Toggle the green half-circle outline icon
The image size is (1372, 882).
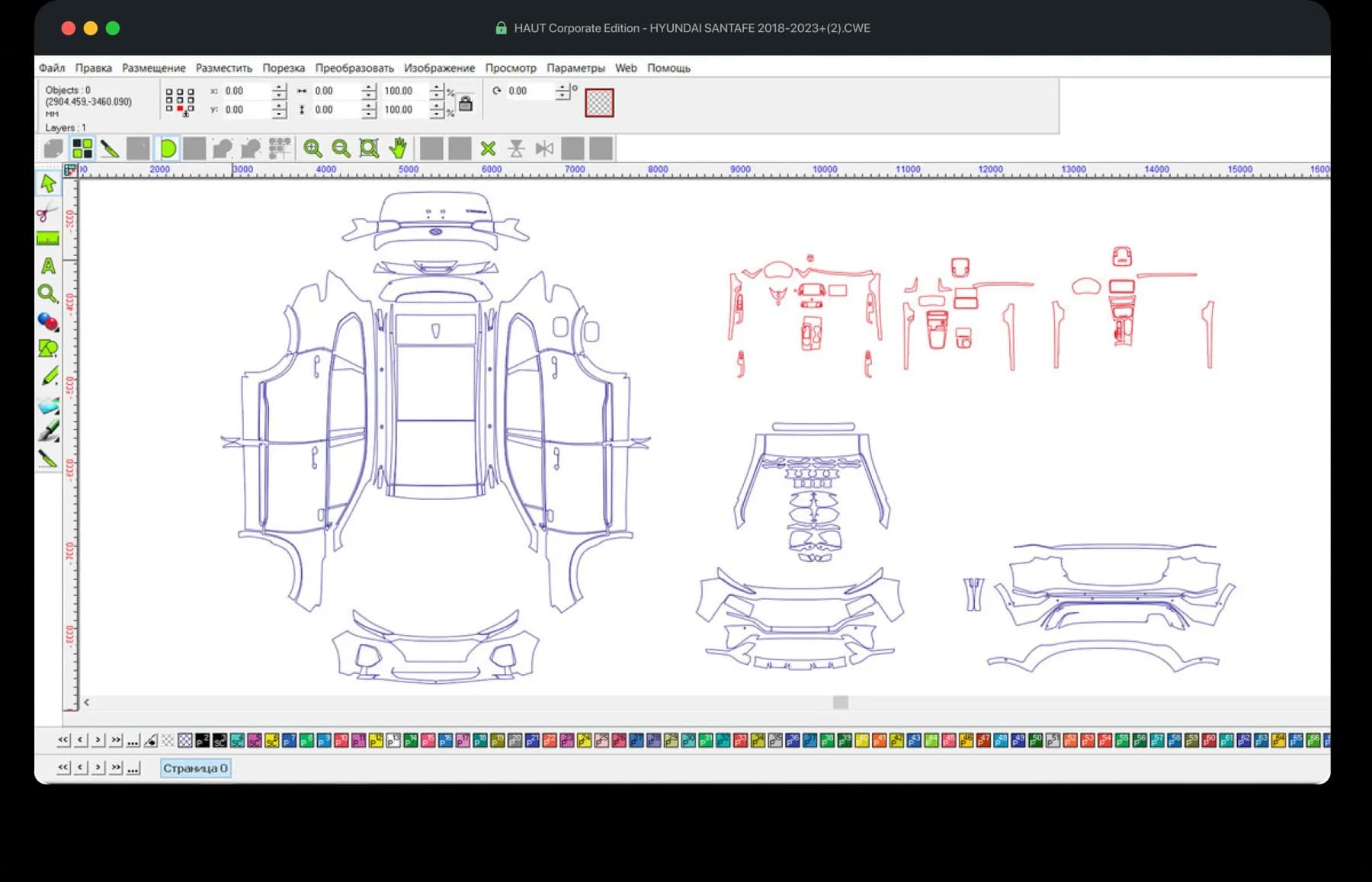pos(167,148)
